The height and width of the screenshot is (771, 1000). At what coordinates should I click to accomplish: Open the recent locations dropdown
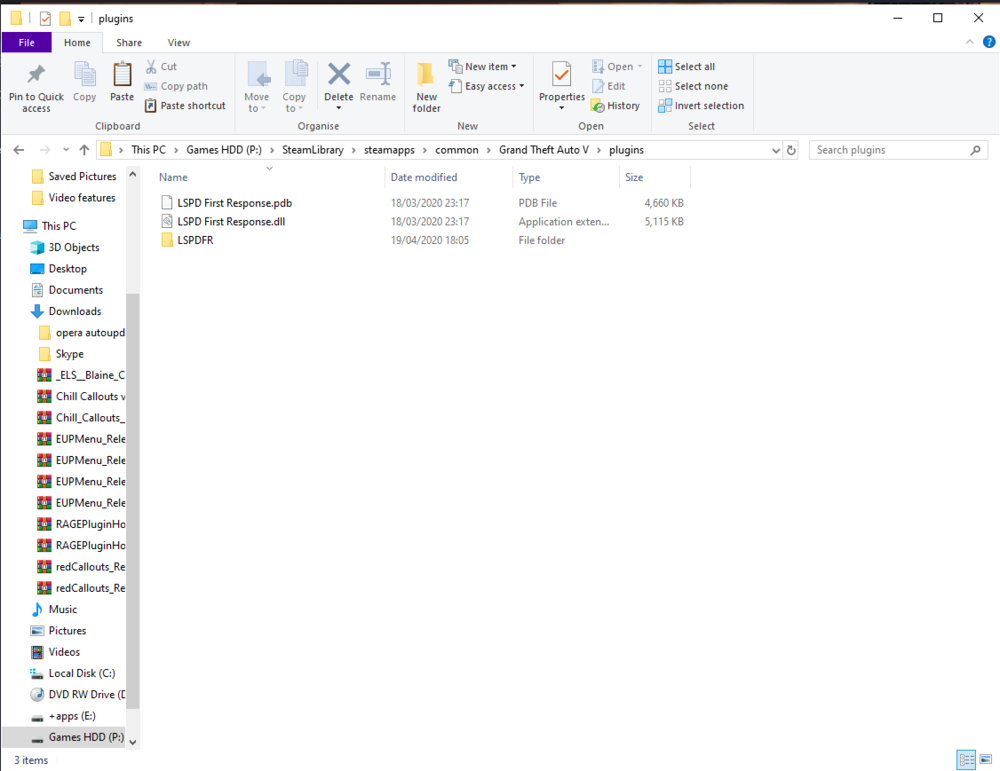click(x=66, y=150)
